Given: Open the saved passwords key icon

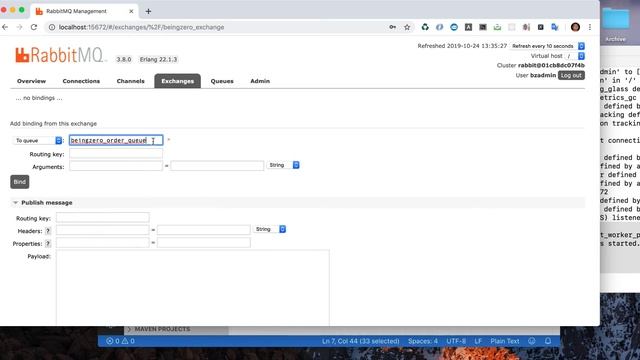Looking at the screenshot, I should tap(392, 27).
